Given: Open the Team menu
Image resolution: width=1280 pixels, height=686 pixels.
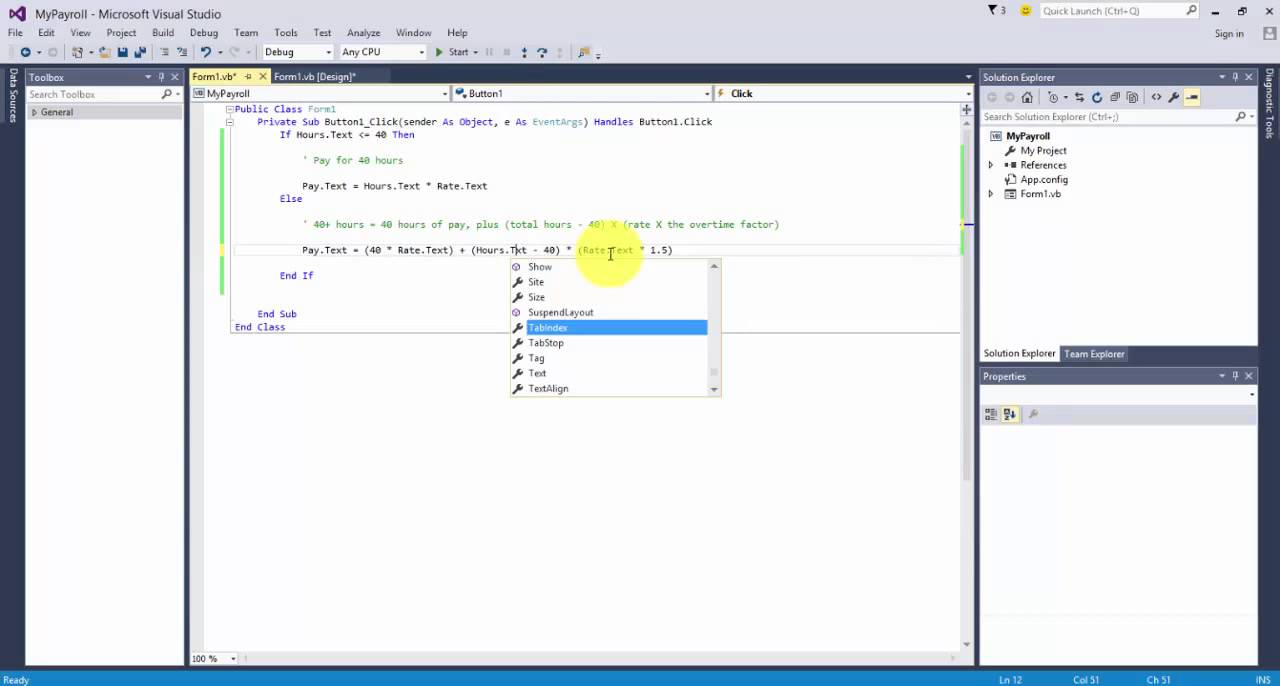Looking at the screenshot, I should pos(246,33).
